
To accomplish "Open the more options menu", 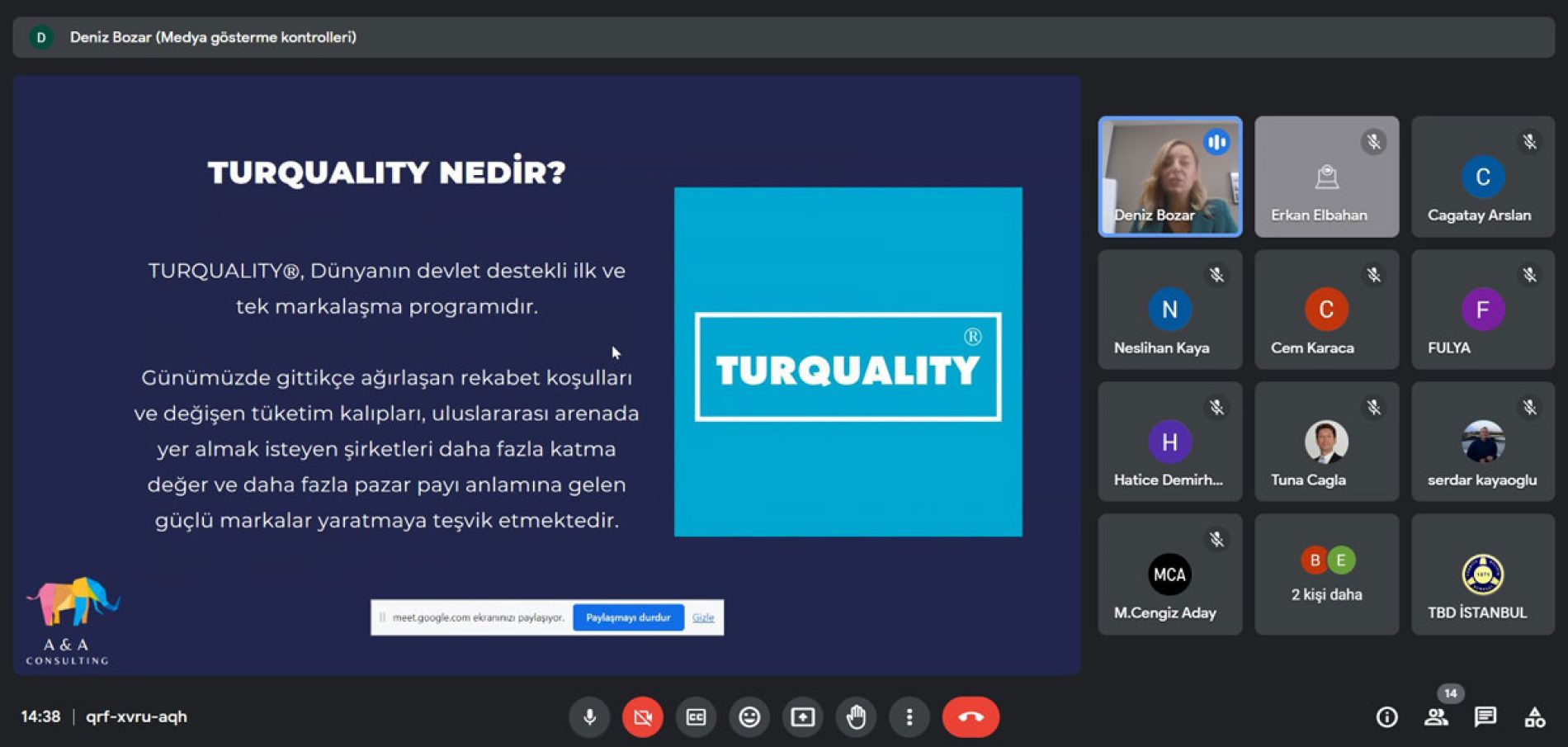I will pos(910,717).
